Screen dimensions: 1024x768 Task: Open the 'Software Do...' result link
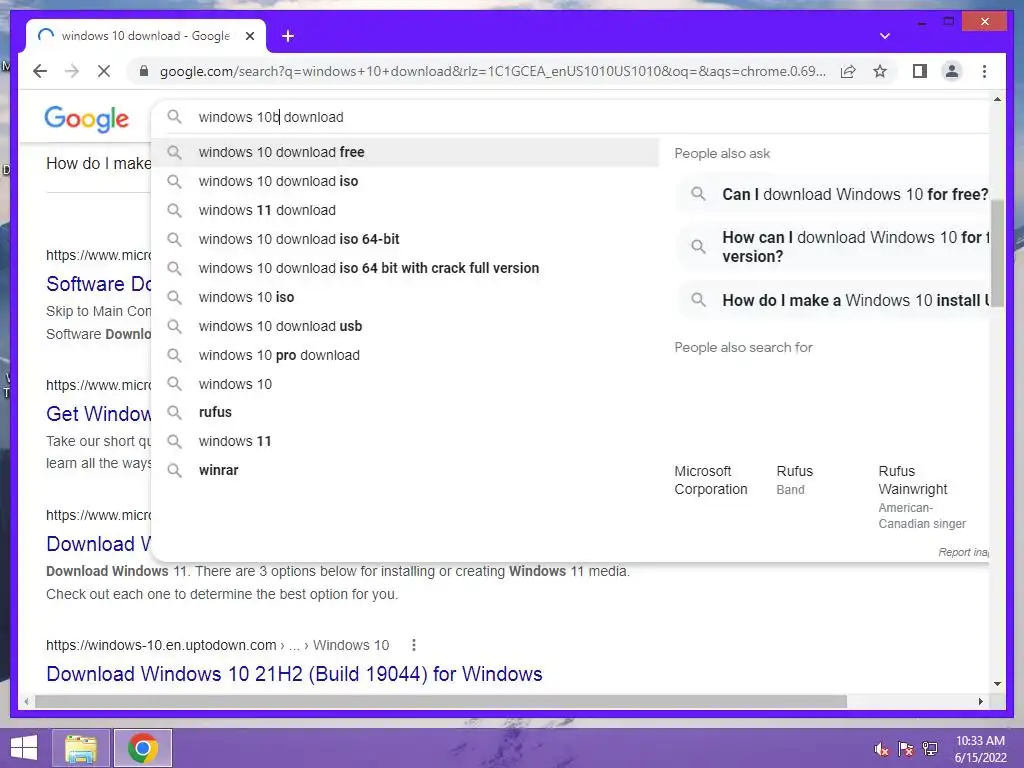click(98, 284)
